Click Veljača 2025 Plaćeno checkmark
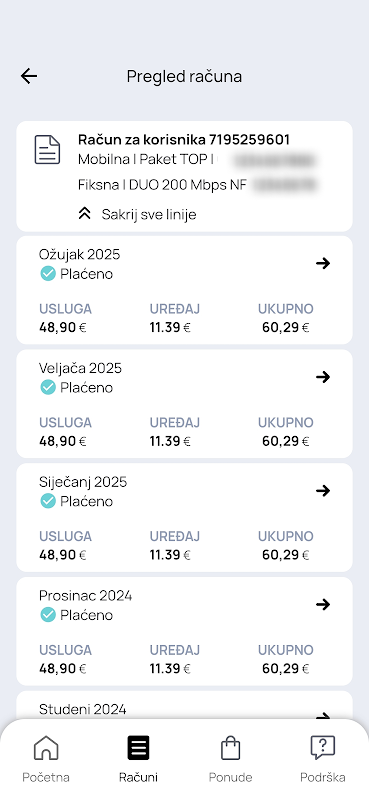The height and width of the screenshot is (800, 369). coord(47,388)
